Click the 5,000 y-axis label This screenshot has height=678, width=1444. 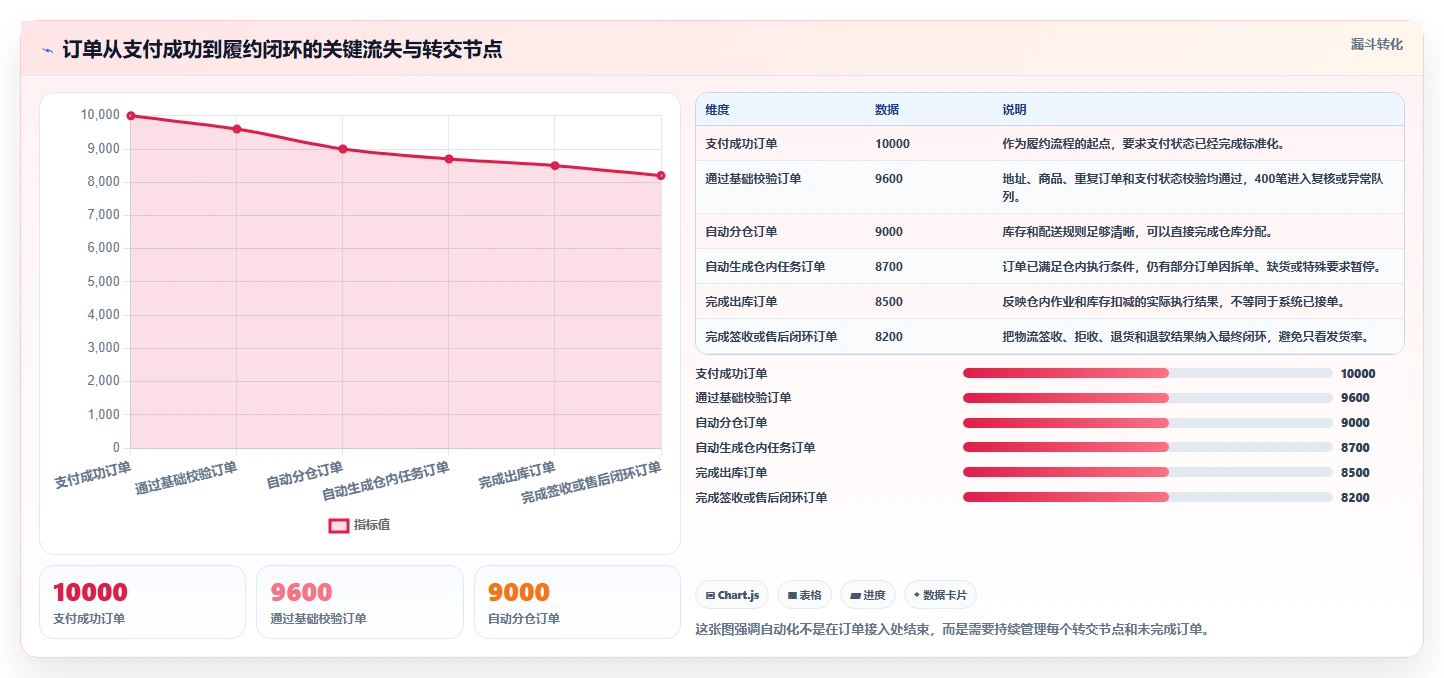[x=103, y=282]
